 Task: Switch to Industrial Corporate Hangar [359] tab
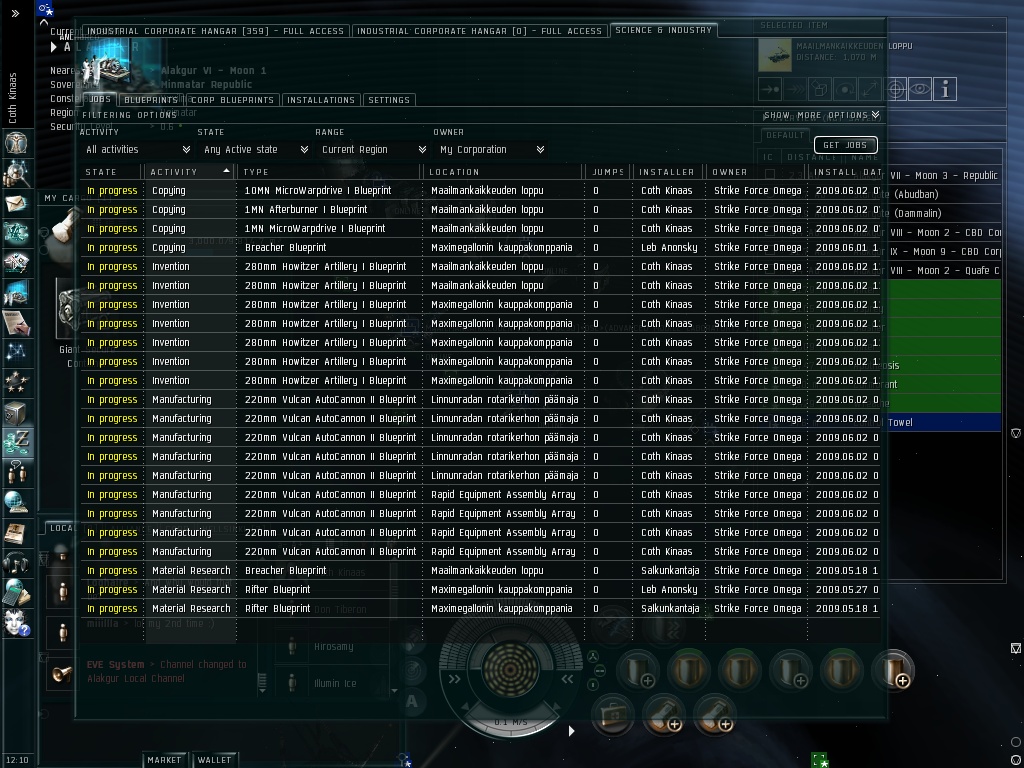[216, 31]
